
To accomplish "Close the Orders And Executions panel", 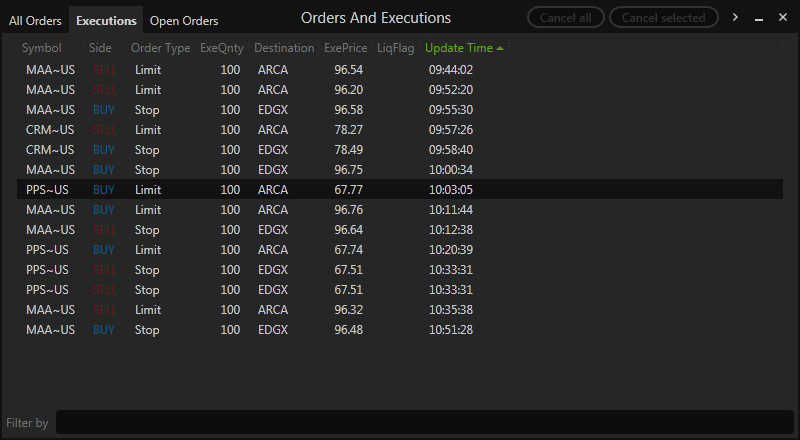I will pyautogui.click(x=783, y=17).
